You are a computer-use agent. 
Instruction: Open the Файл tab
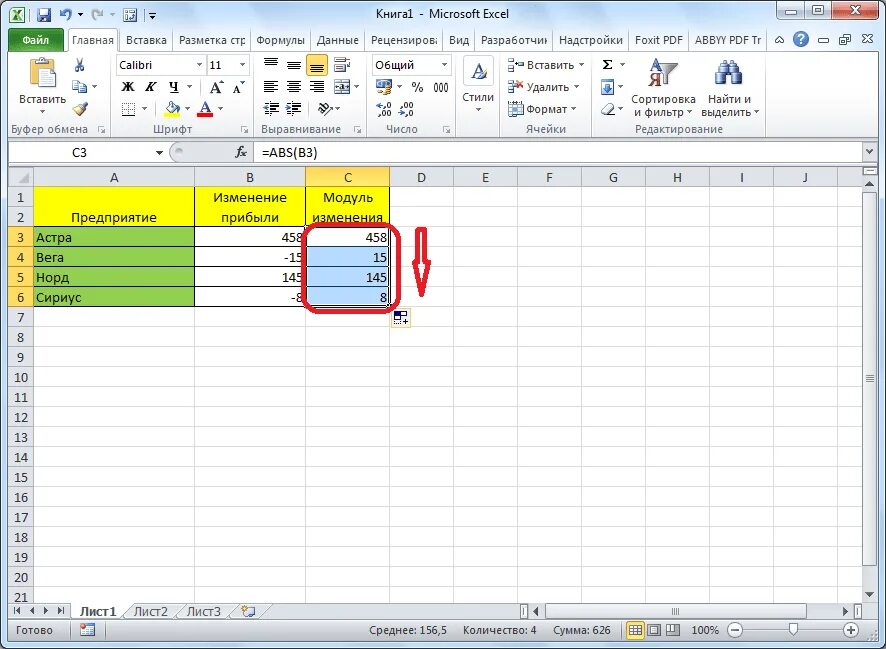point(36,40)
